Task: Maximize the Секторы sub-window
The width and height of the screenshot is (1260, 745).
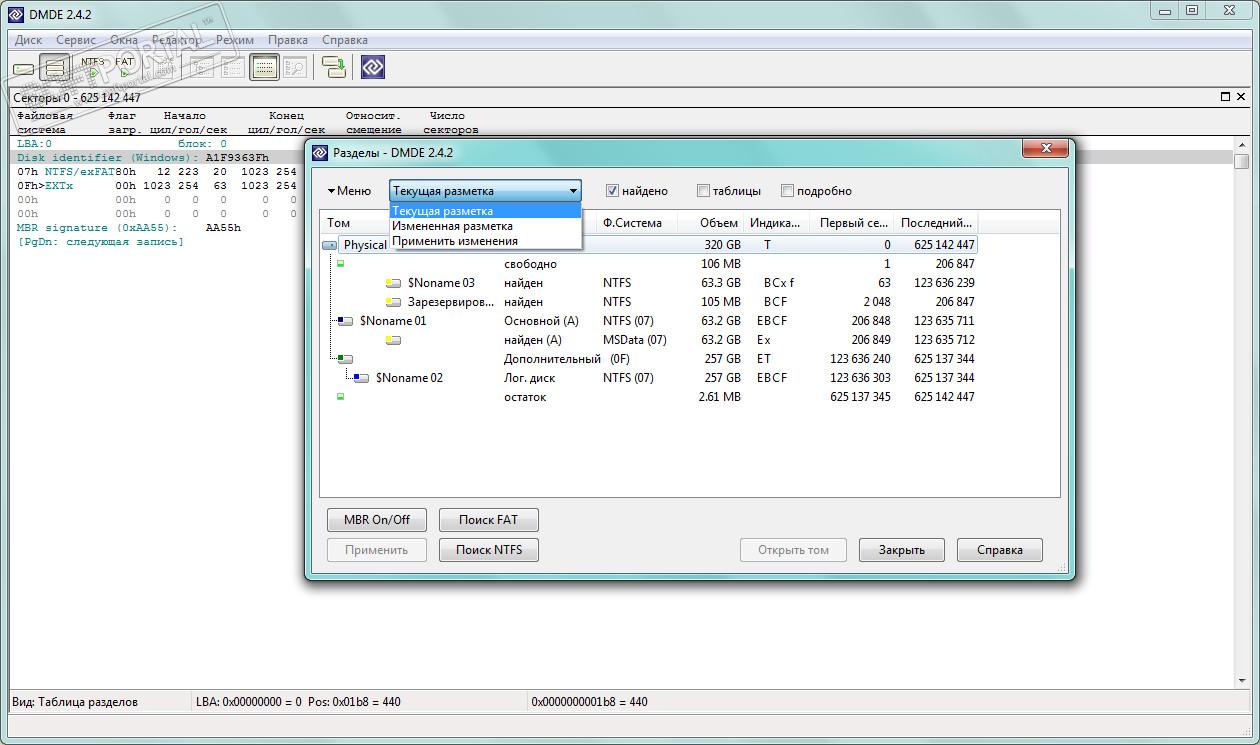Action: (x=1226, y=97)
